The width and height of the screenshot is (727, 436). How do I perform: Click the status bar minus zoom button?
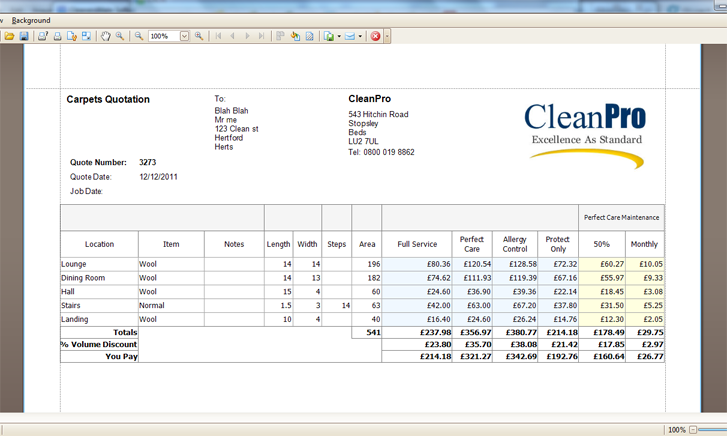pos(693,430)
